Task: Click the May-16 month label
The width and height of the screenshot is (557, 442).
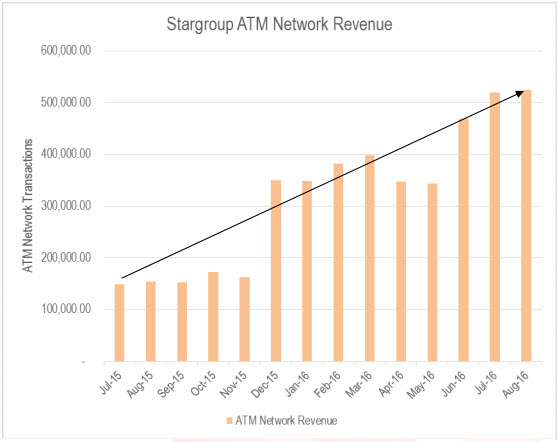Action: tap(421, 385)
